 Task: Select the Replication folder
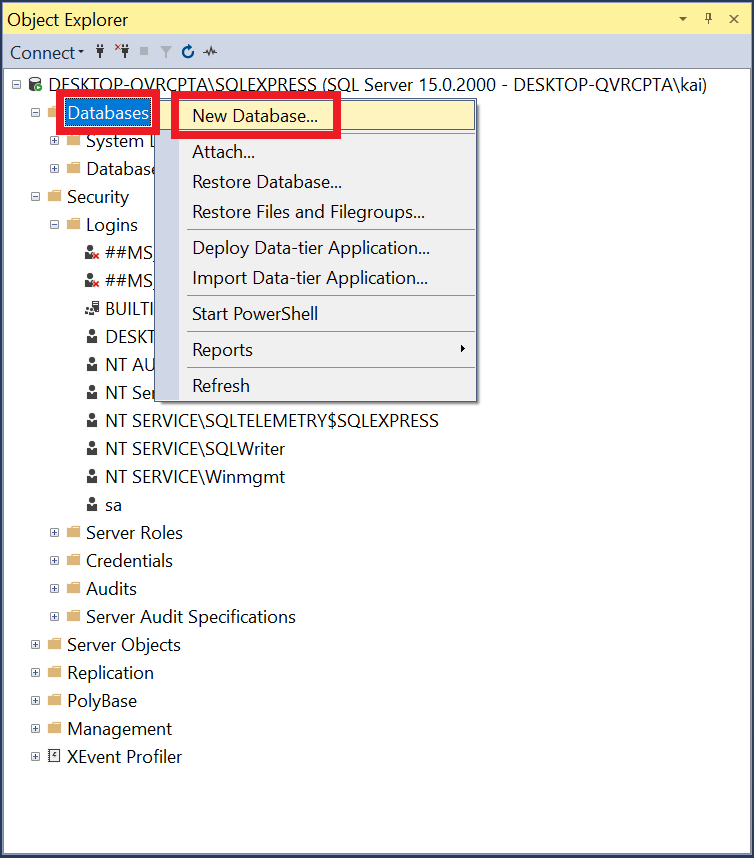coord(110,673)
